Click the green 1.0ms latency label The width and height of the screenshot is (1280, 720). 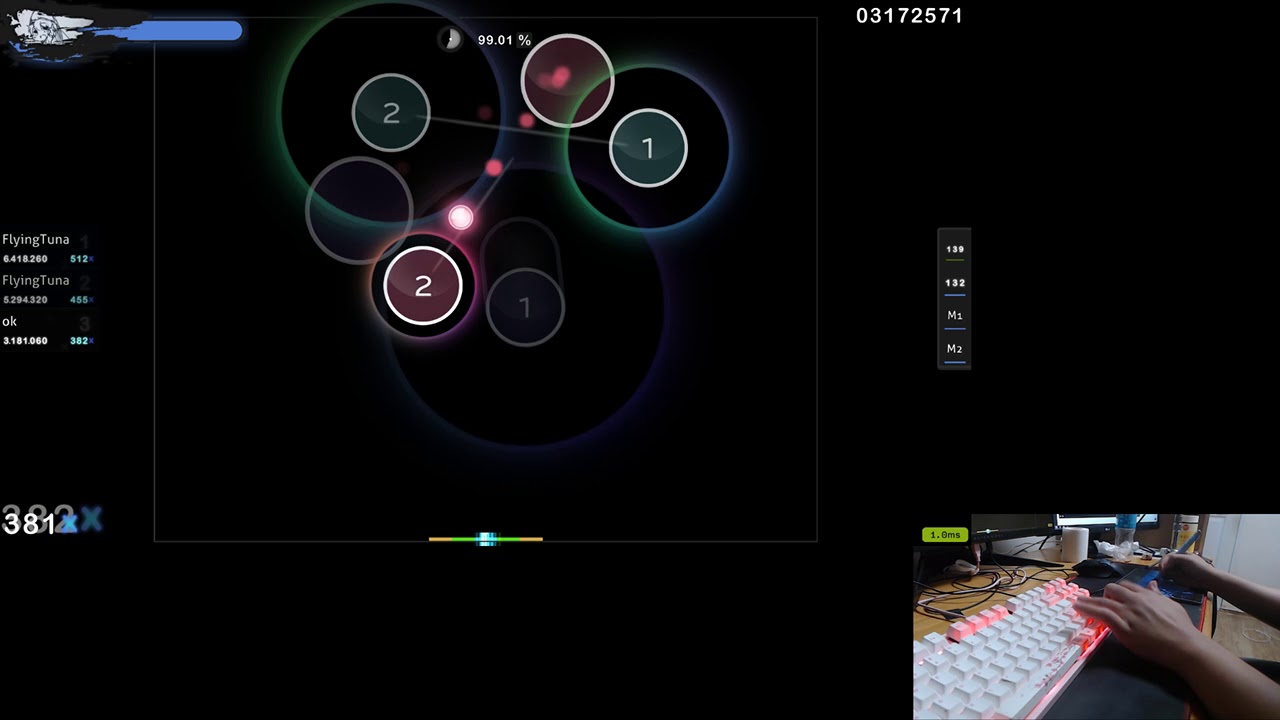coord(945,535)
